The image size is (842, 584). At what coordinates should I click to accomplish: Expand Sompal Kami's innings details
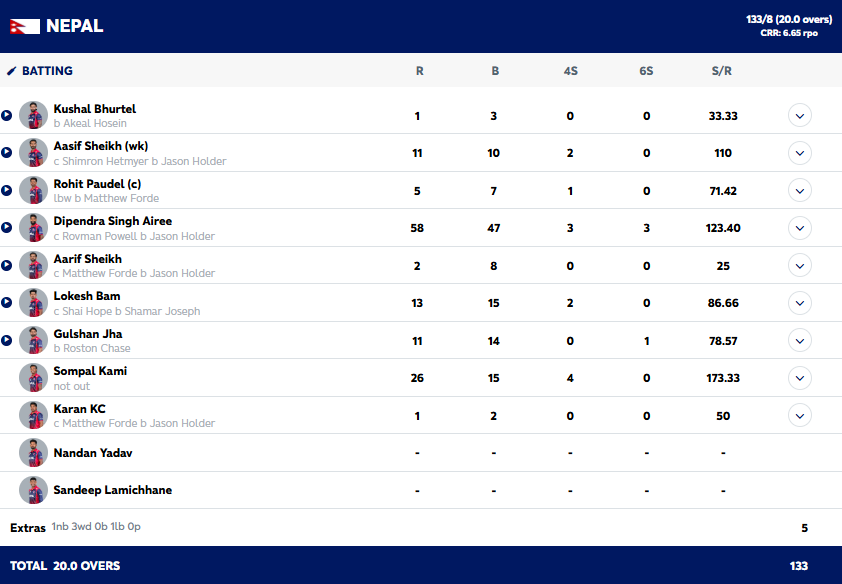coord(799,378)
